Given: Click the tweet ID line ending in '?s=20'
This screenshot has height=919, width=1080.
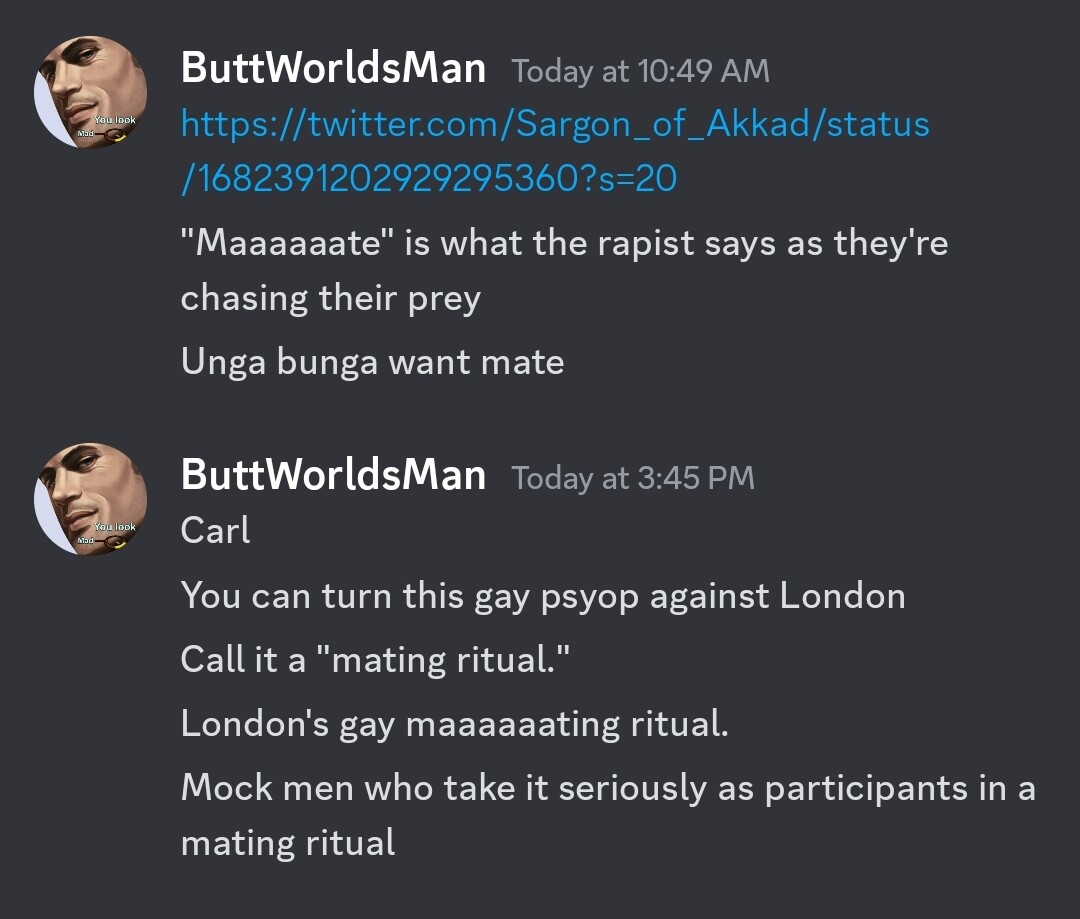Looking at the screenshot, I should (x=429, y=178).
